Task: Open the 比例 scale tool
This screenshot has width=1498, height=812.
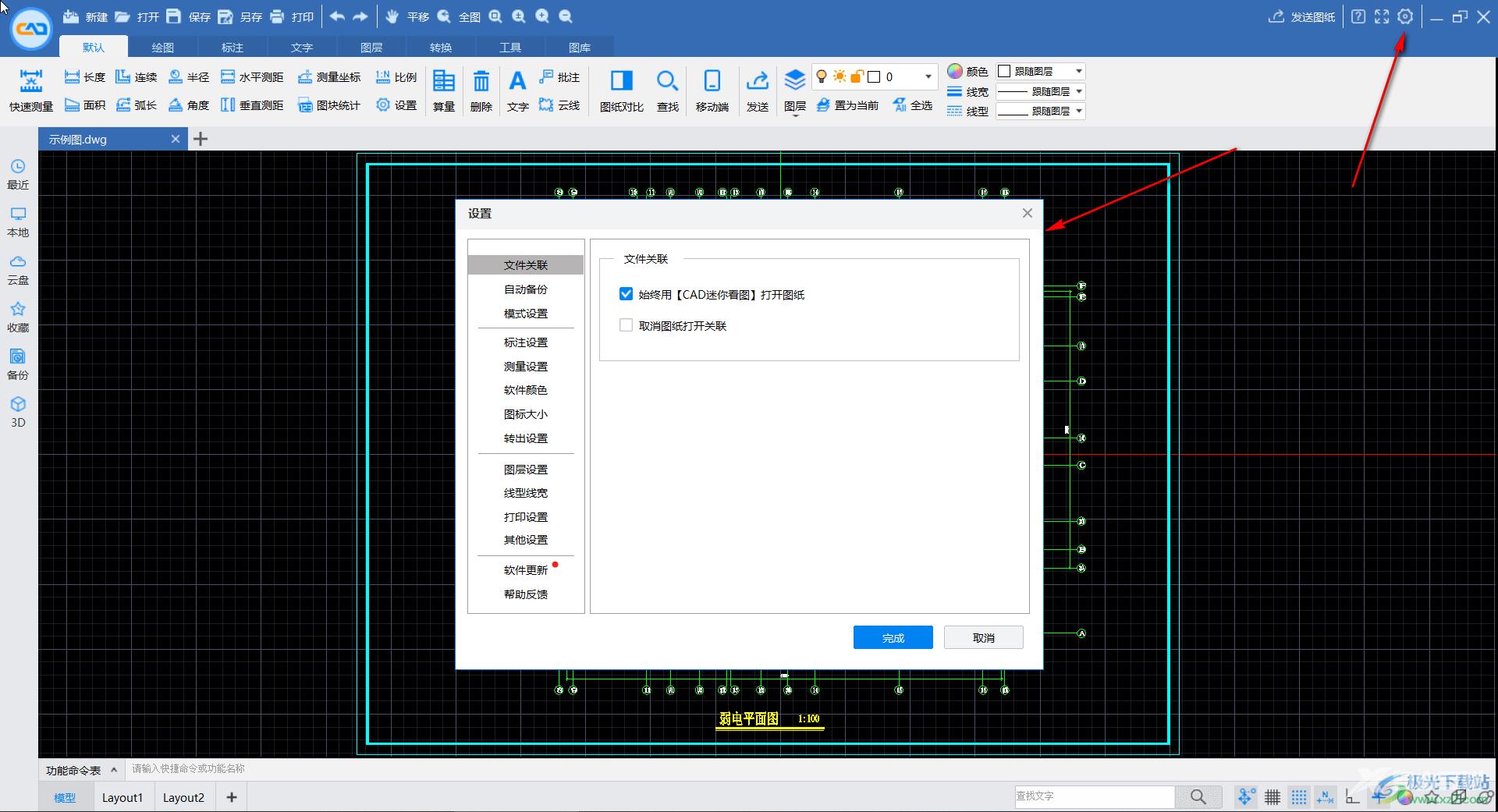Action: click(x=396, y=76)
